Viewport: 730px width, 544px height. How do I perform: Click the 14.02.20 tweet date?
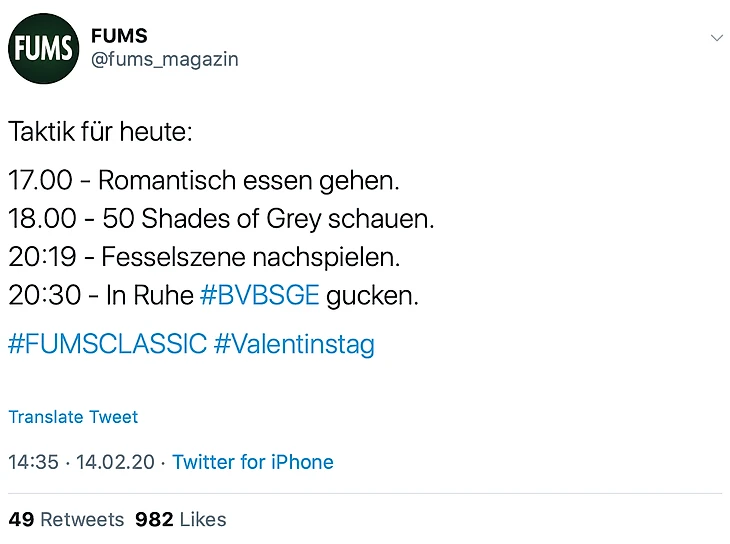coord(115,462)
